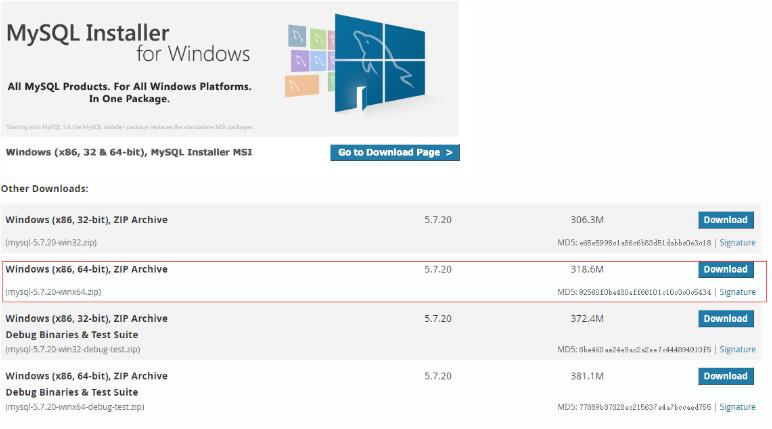The image size is (772, 429).
Task: Open Signature link for win32-debug-test.zip
Action: (x=737, y=350)
